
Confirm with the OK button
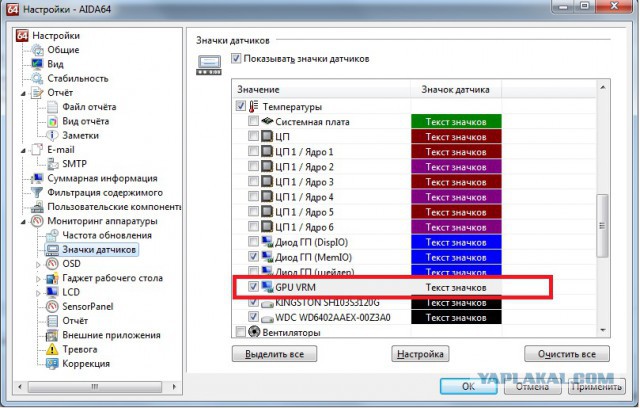(x=468, y=386)
